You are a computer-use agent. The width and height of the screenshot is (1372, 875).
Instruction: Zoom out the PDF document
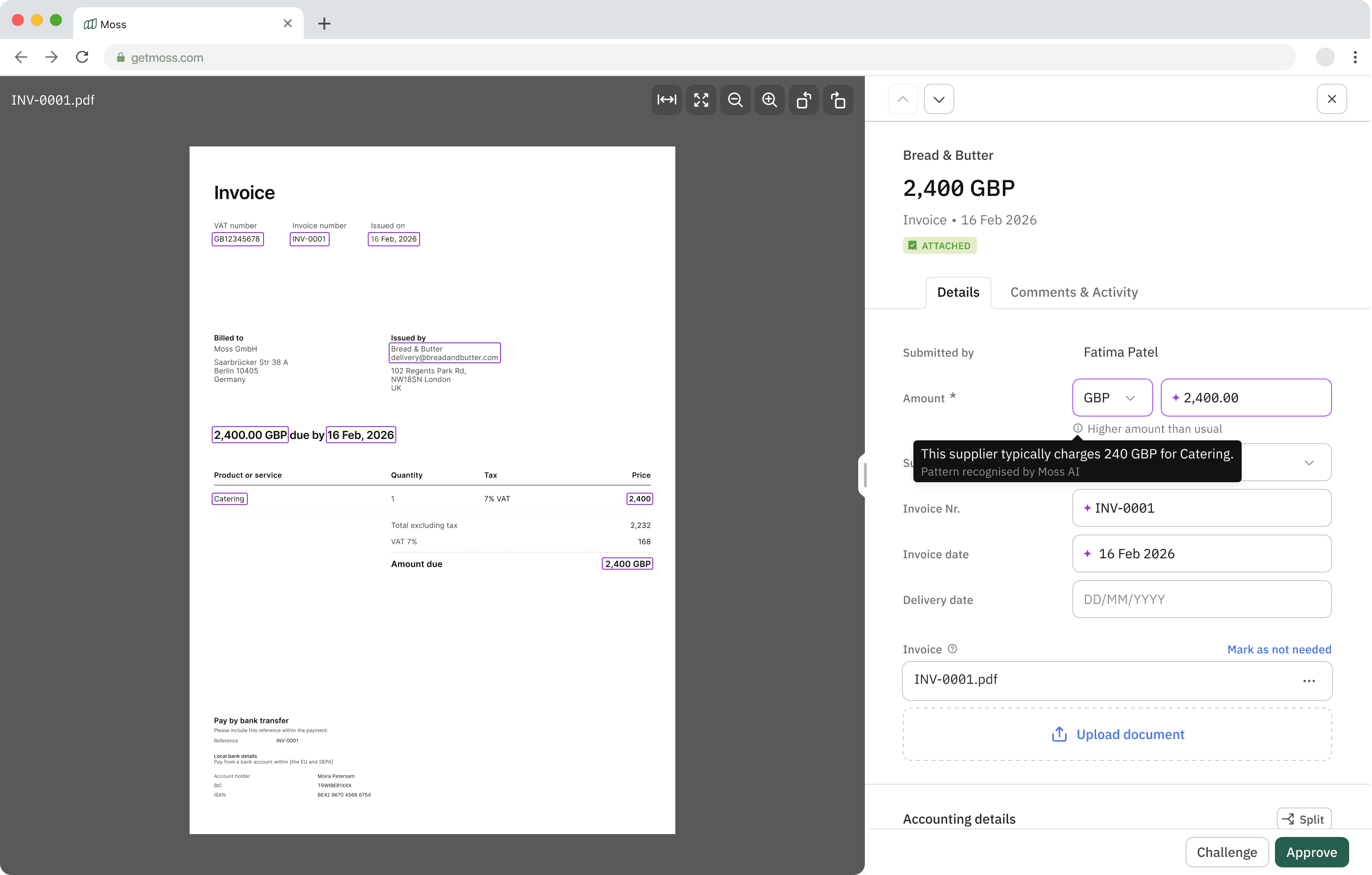tap(735, 100)
